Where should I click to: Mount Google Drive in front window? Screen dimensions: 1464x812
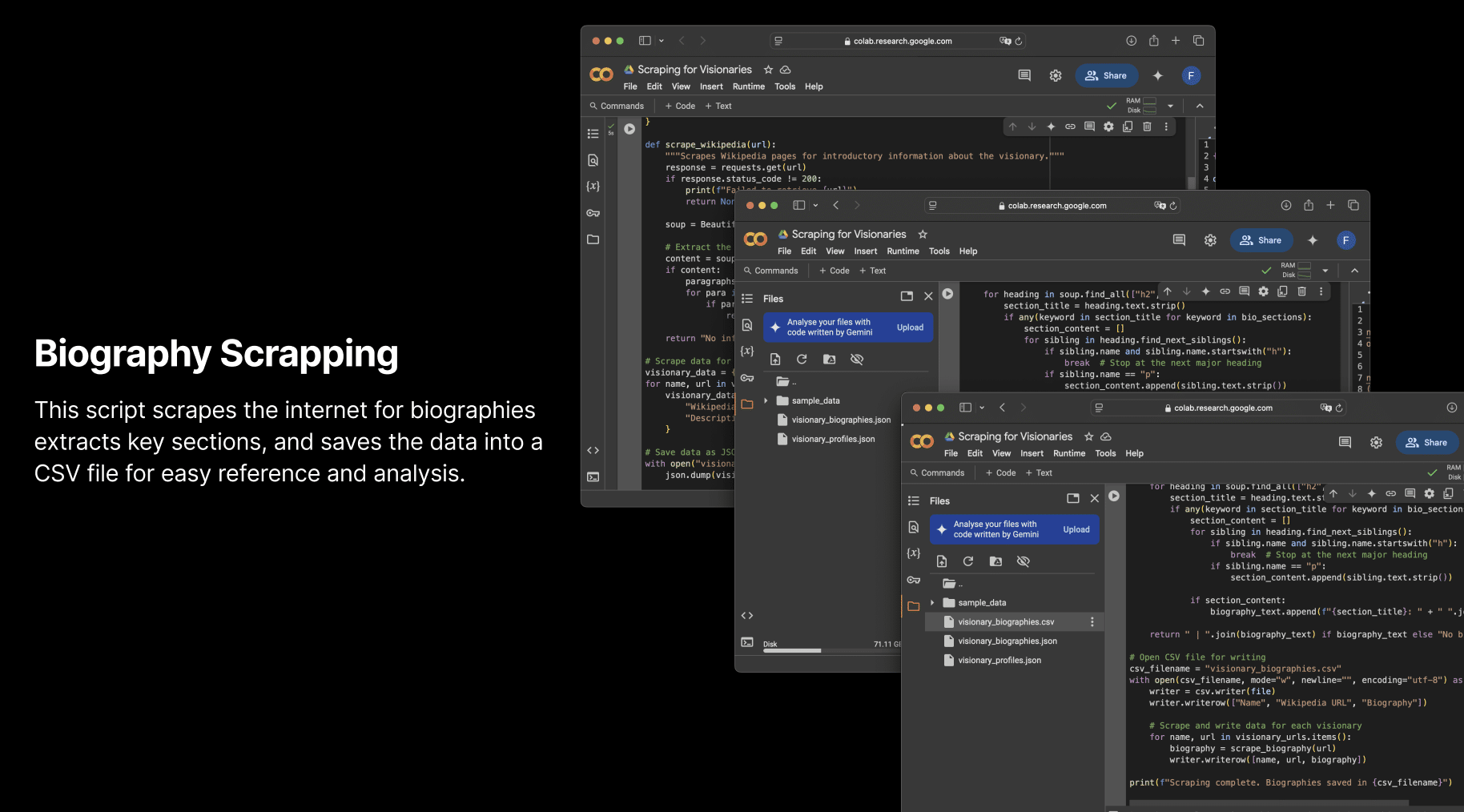pyautogui.click(x=995, y=561)
